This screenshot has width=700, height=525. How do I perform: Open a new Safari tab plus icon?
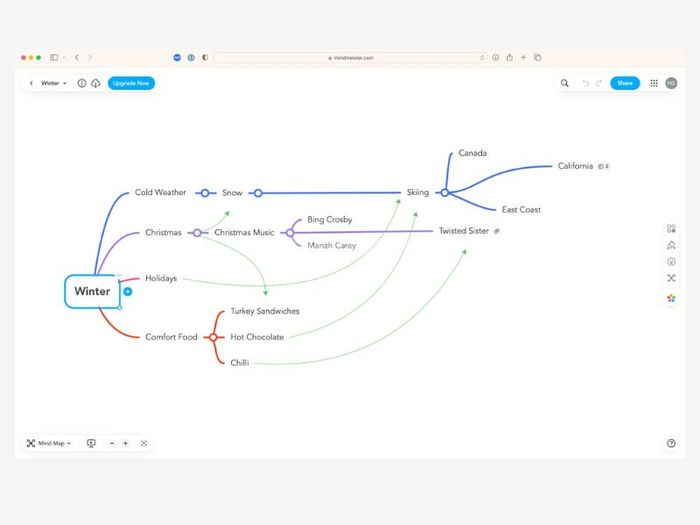(x=523, y=57)
